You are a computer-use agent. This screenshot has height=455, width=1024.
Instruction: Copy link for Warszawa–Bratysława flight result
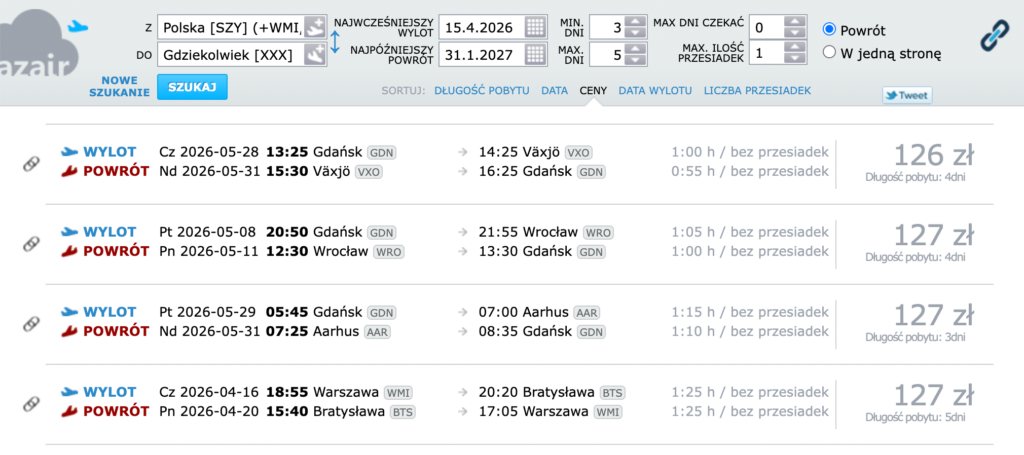31,403
